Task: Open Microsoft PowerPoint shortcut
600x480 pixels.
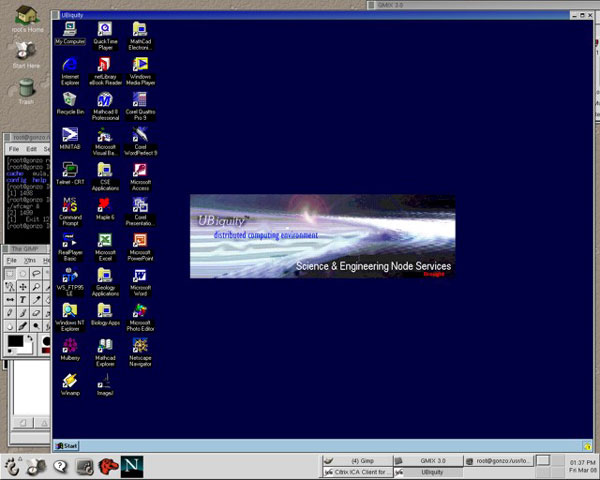Action: [140, 247]
